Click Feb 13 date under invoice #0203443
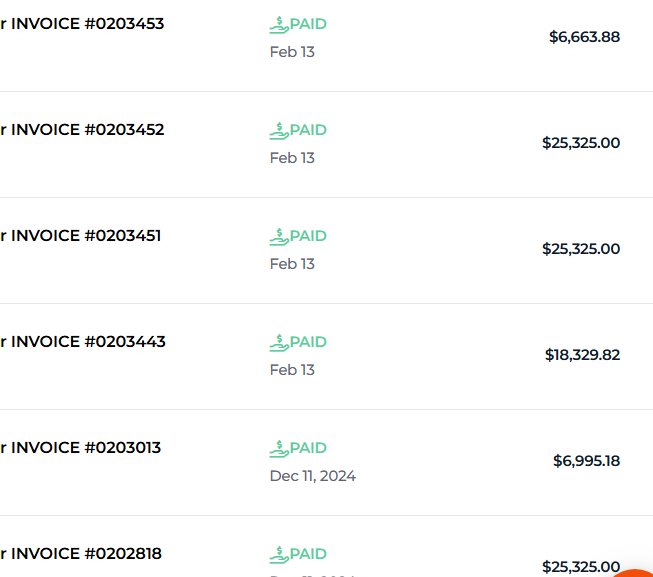The height and width of the screenshot is (577, 653). (x=292, y=370)
